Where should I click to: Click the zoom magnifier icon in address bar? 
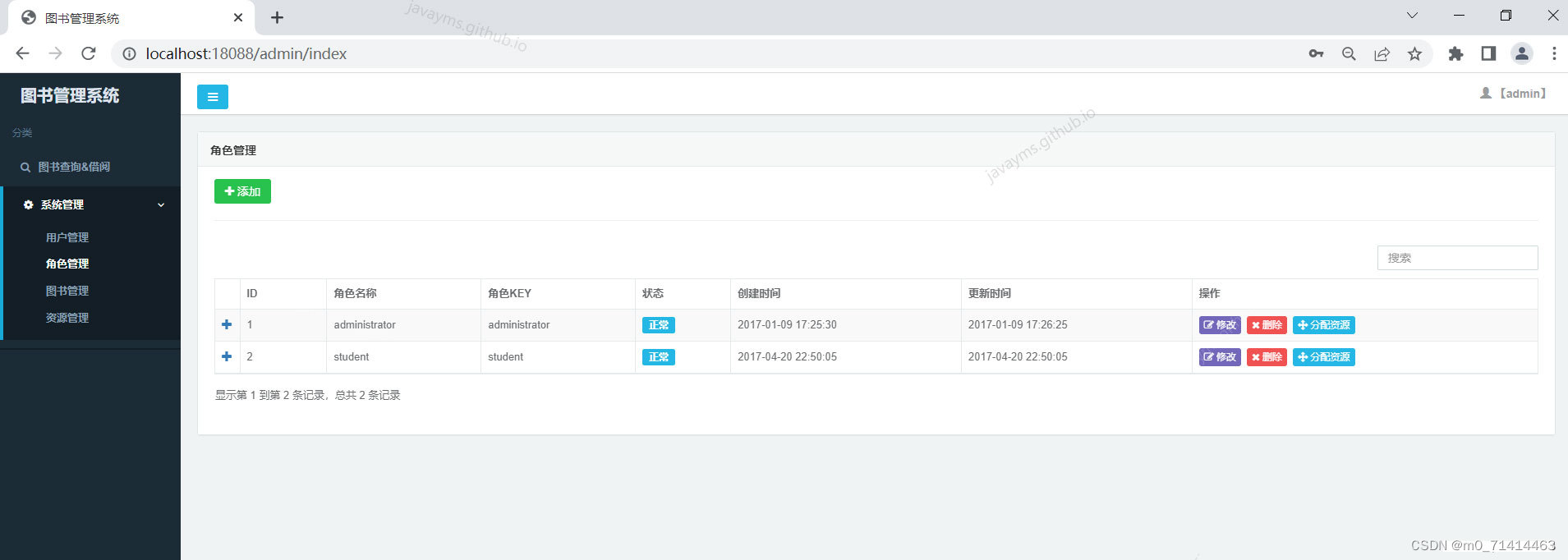click(x=1349, y=53)
